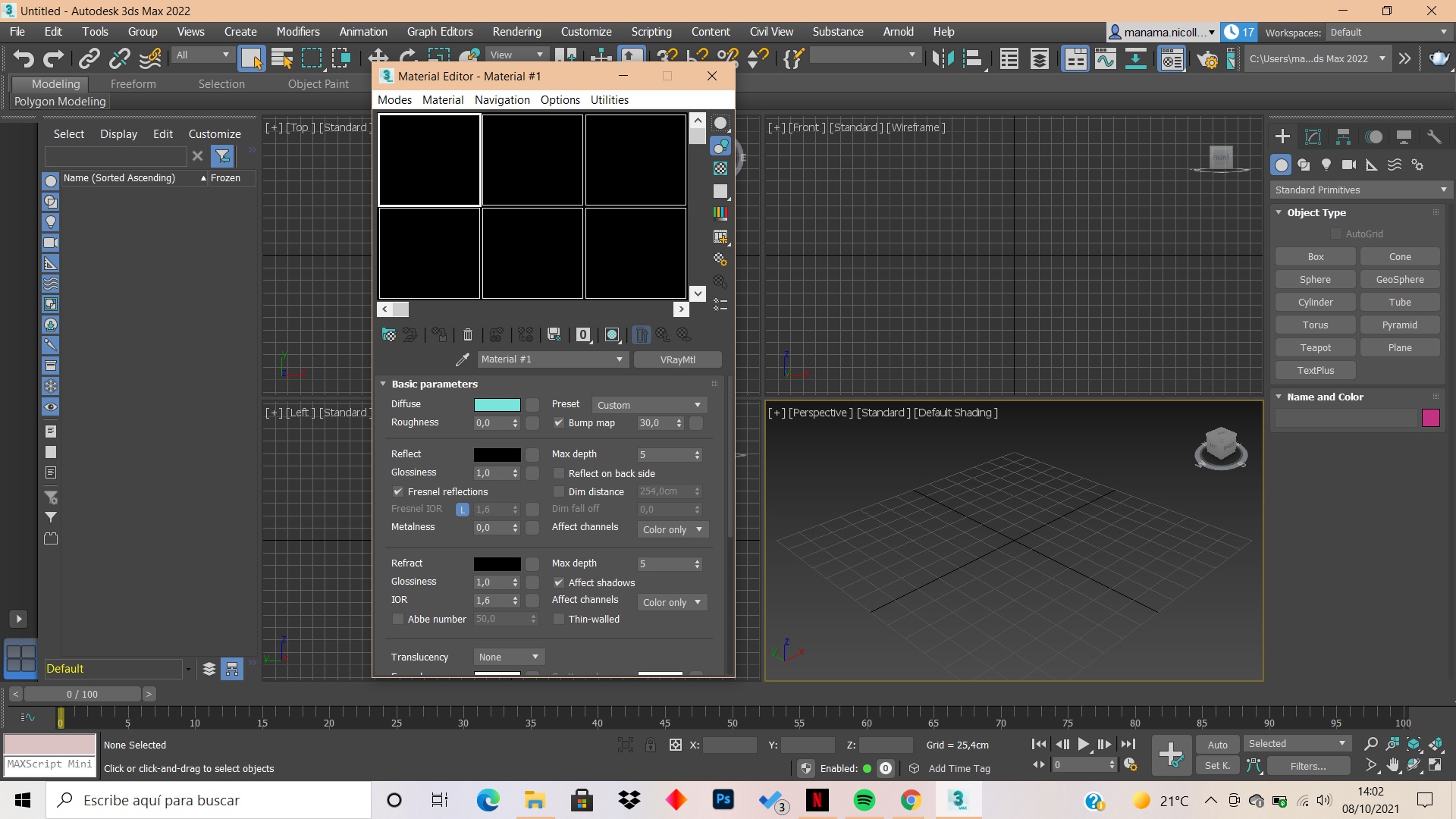Click the material eyedropper pick icon

tap(462, 359)
